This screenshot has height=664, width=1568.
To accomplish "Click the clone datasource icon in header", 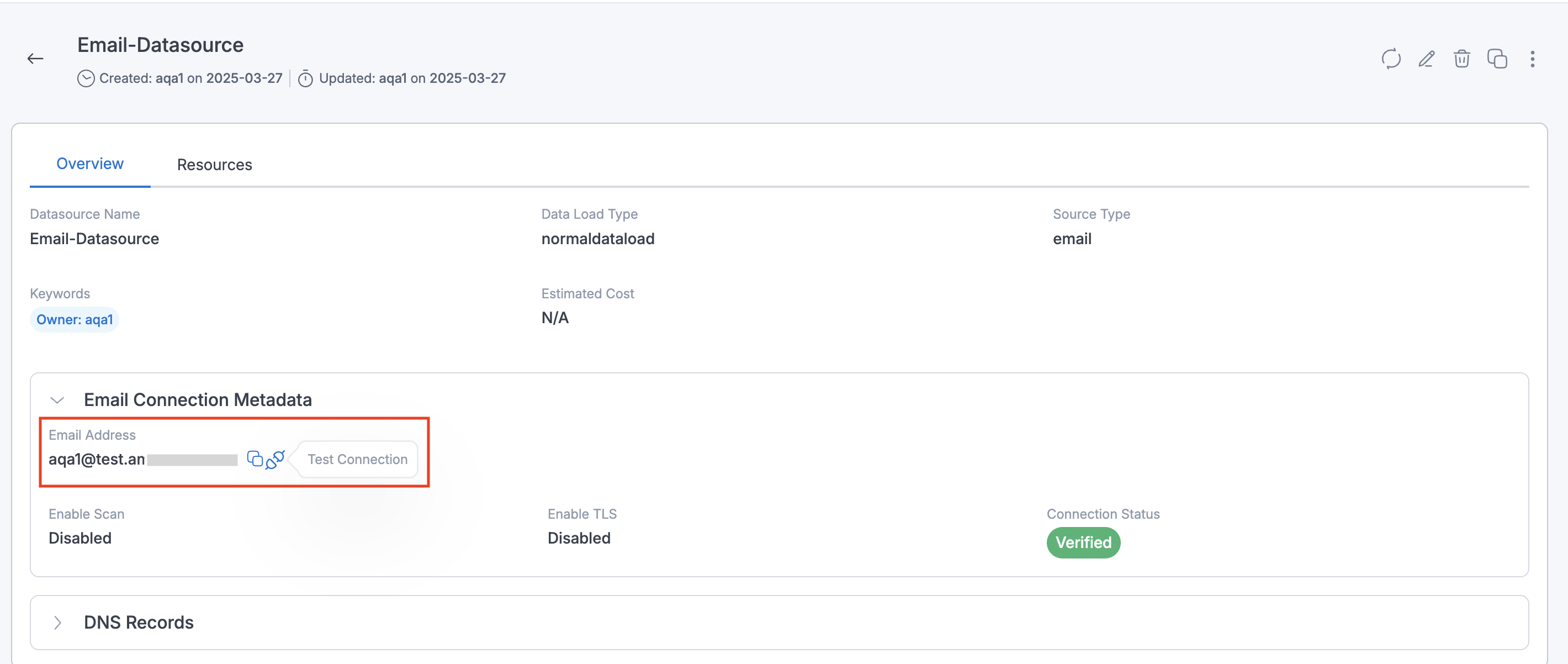I will (1497, 59).
